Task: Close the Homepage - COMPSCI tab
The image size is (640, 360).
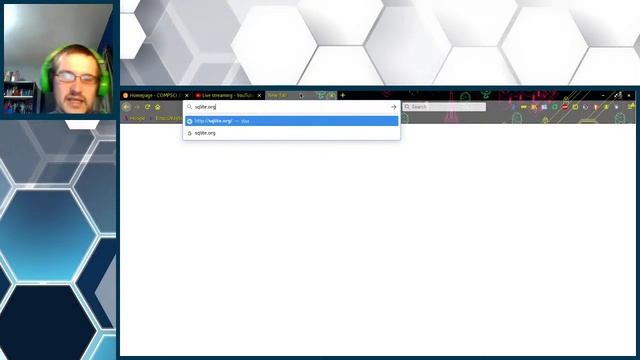Action: coord(187,96)
